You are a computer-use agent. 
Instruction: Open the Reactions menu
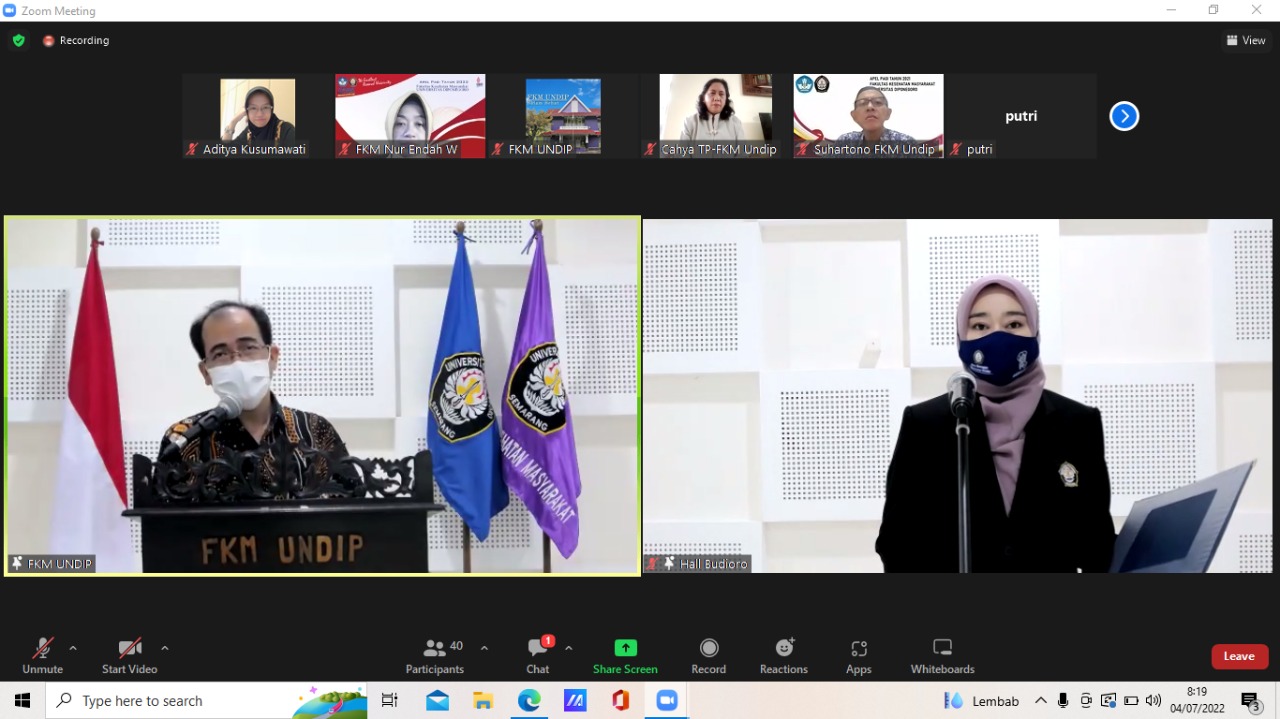783,656
